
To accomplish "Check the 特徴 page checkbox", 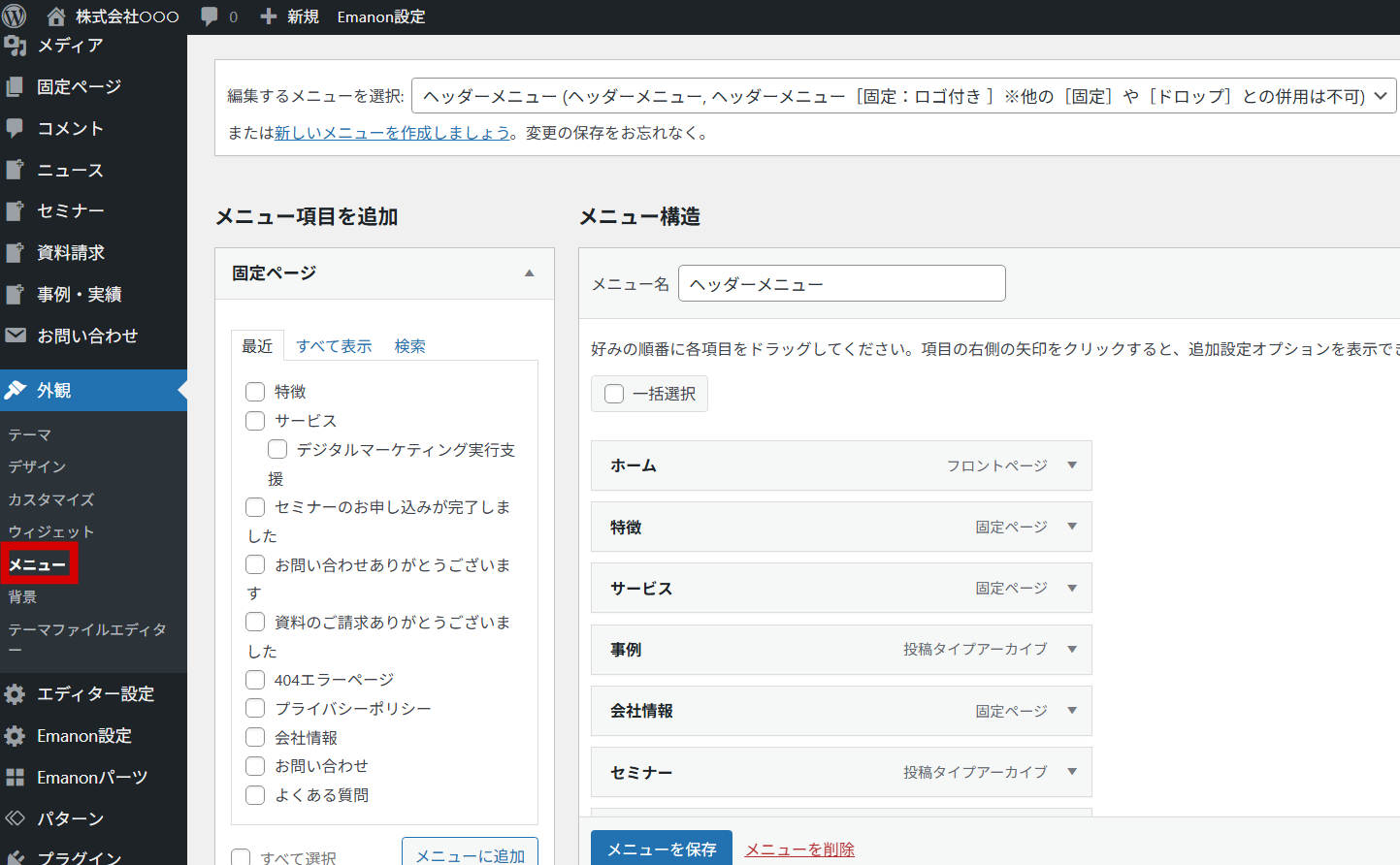I will 255,392.
